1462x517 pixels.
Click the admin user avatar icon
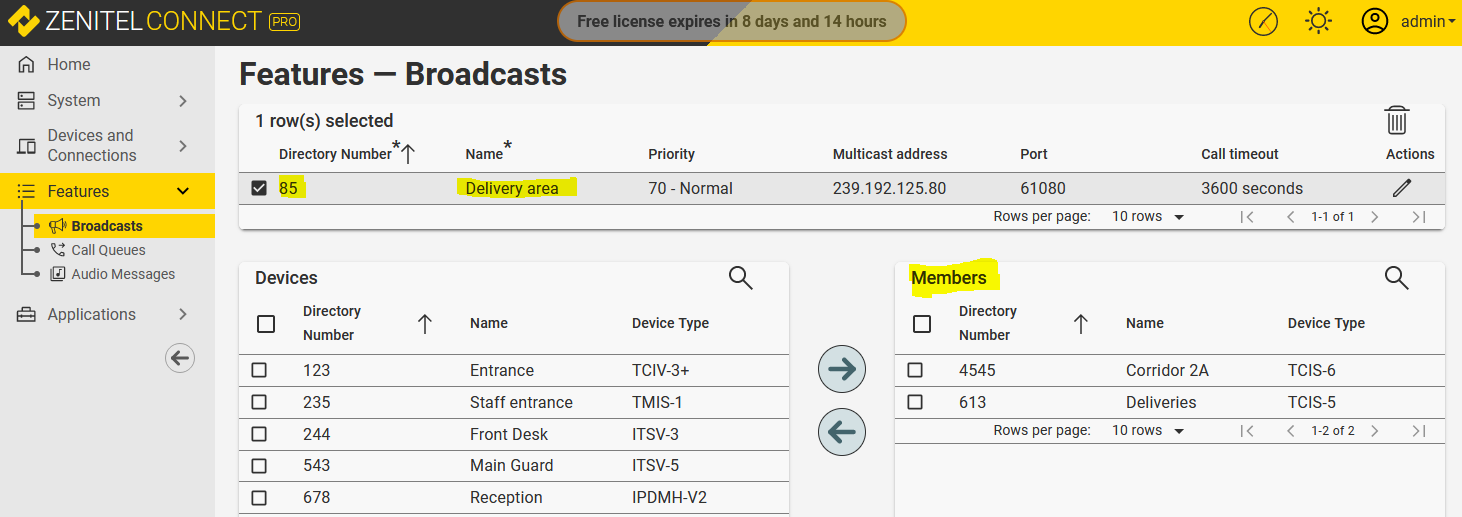click(1375, 21)
